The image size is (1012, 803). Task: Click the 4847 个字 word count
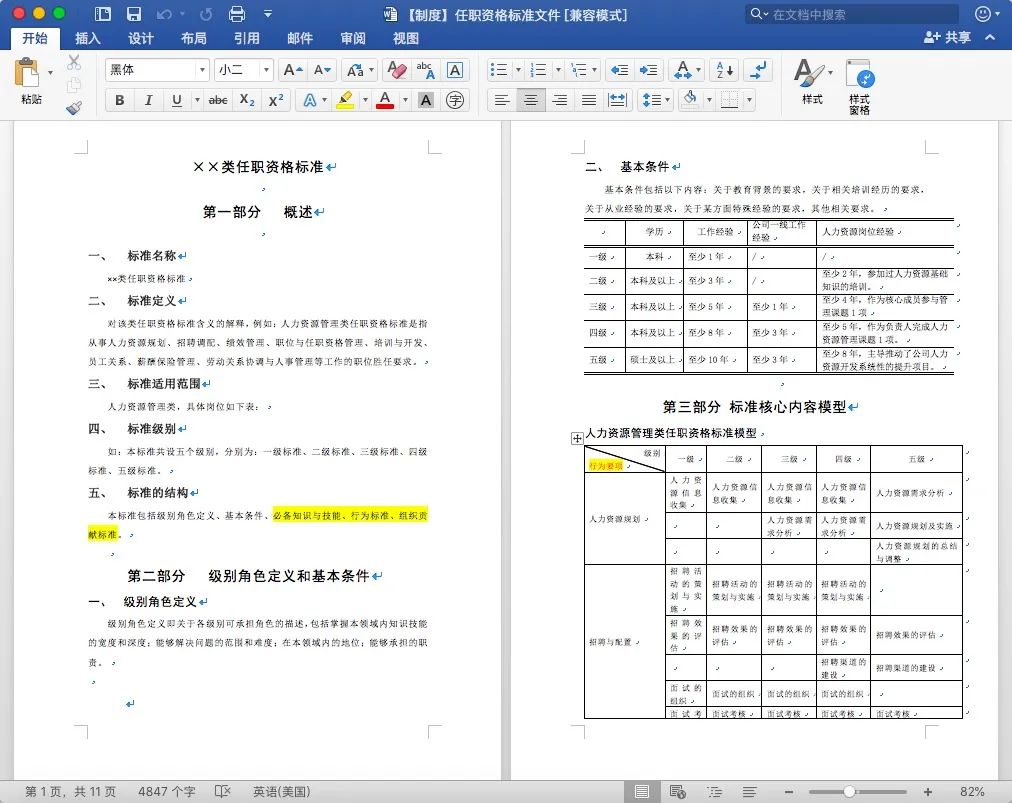[x=167, y=791]
